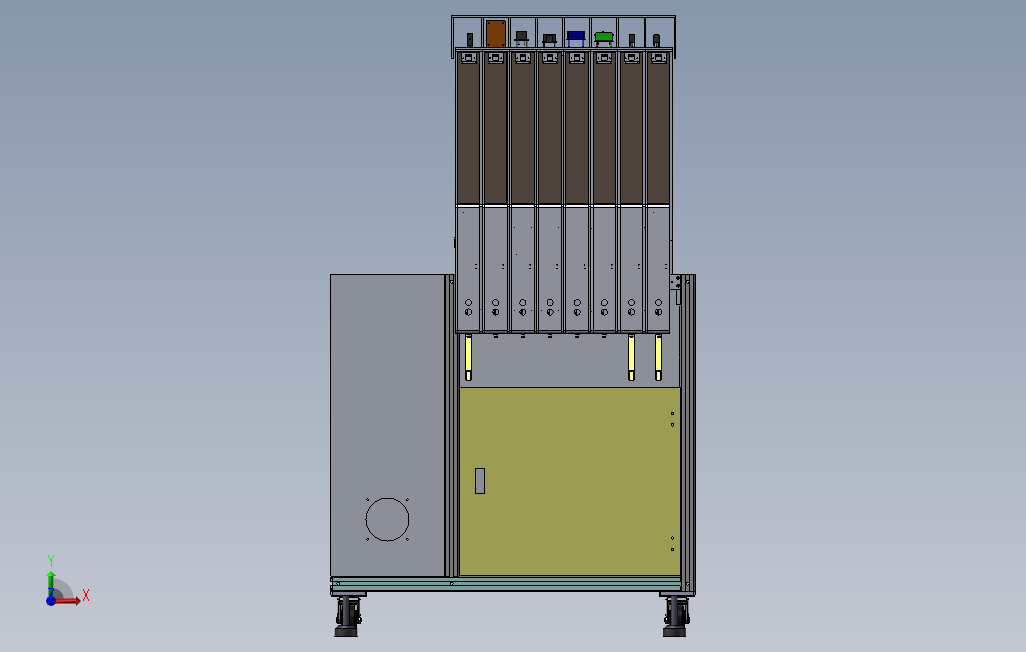Select the rightmost yellow rod below the rack
The width and height of the screenshot is (1026, 652).
point(658,357)
